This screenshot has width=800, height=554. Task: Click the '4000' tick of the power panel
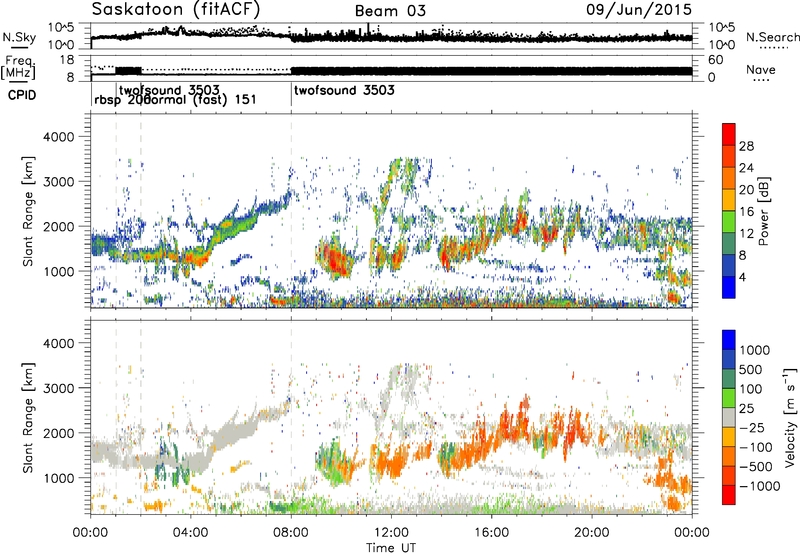58,137
